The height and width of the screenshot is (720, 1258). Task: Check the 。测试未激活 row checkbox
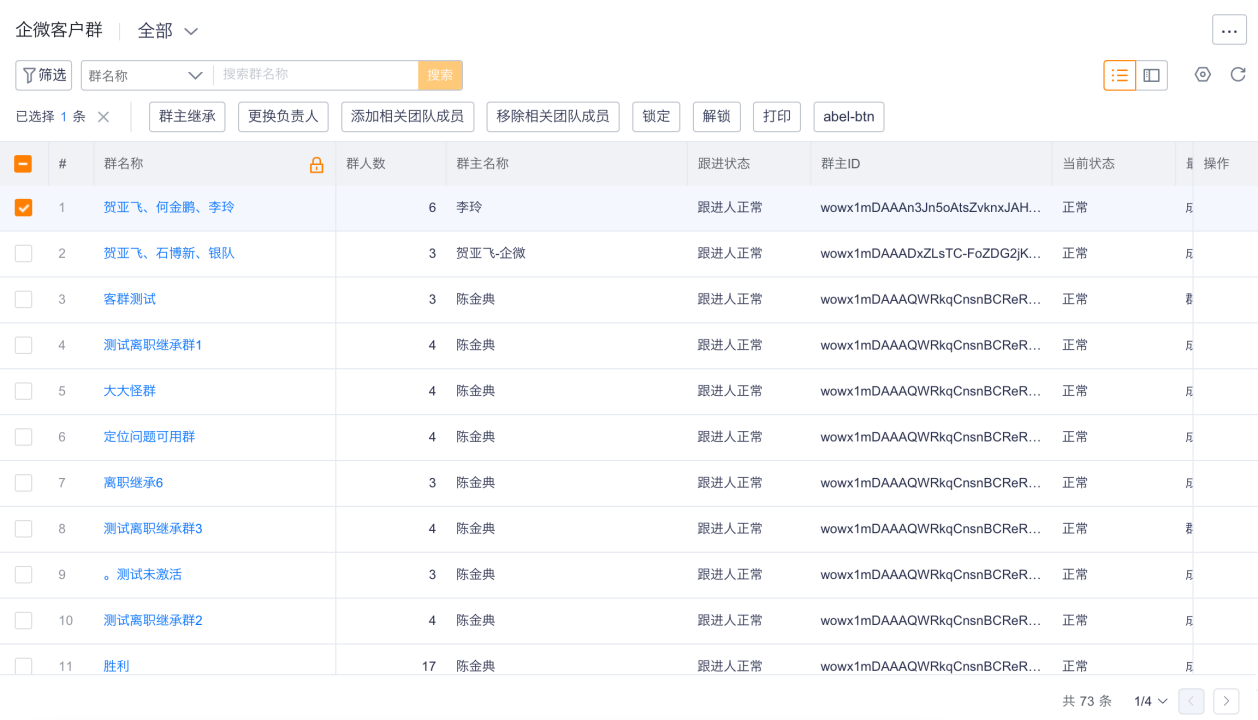click(x=23, y=576)
